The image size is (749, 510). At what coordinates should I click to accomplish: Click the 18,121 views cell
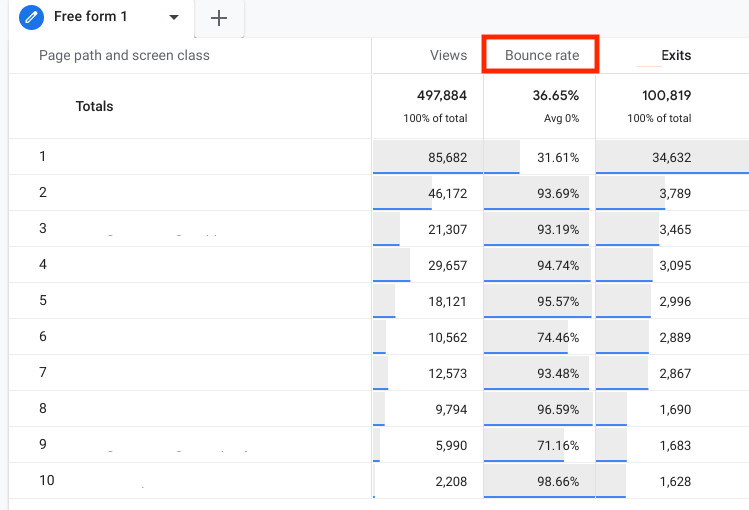click(x=428, y=301)
